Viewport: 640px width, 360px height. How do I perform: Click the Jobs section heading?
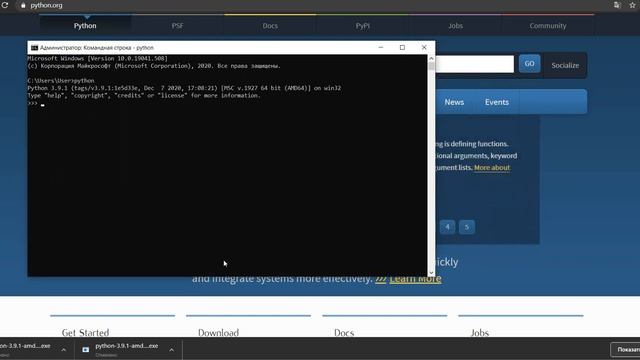click(x=480, y=333)
